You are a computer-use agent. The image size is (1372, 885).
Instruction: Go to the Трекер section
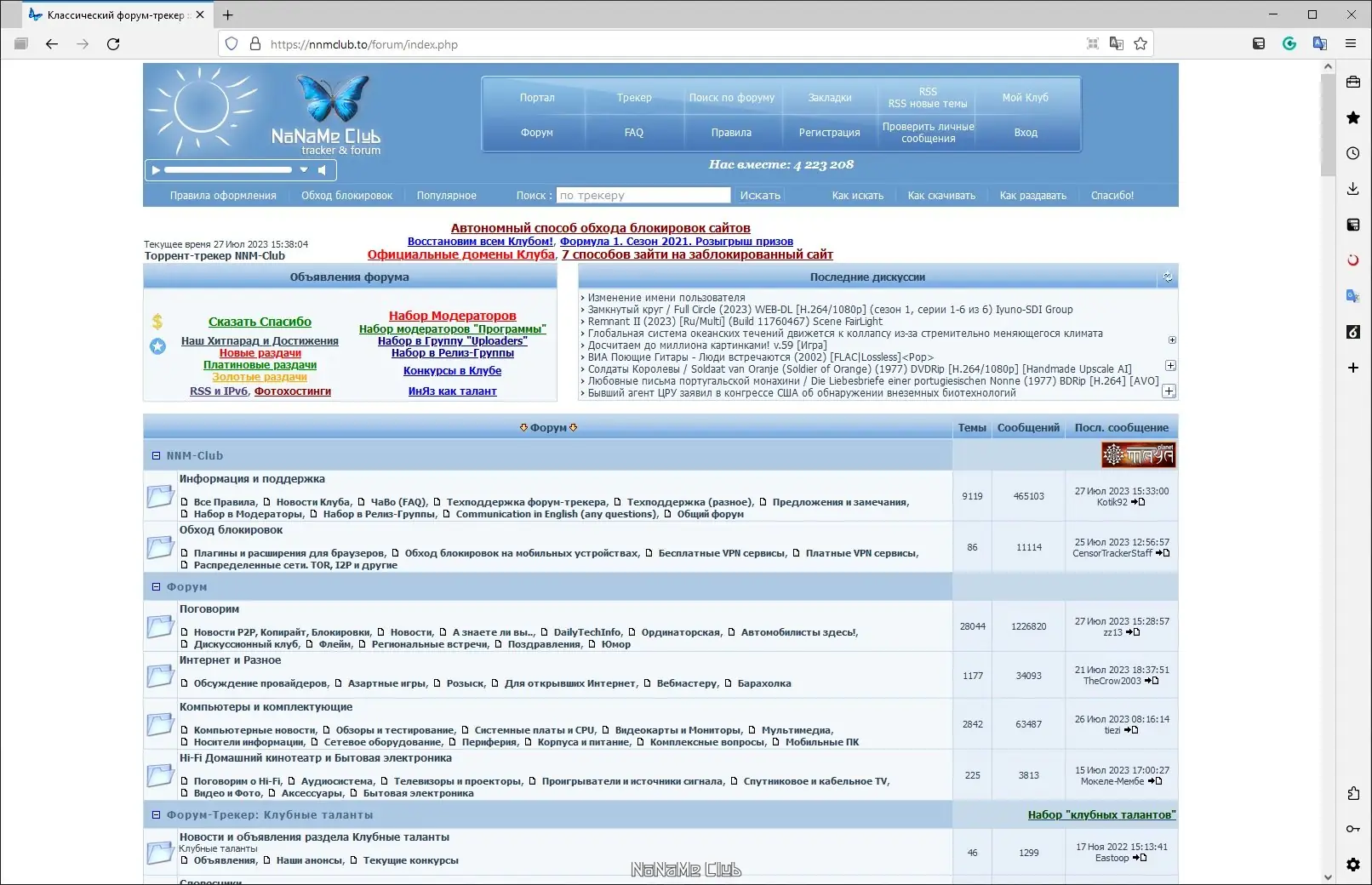(634, 98)
